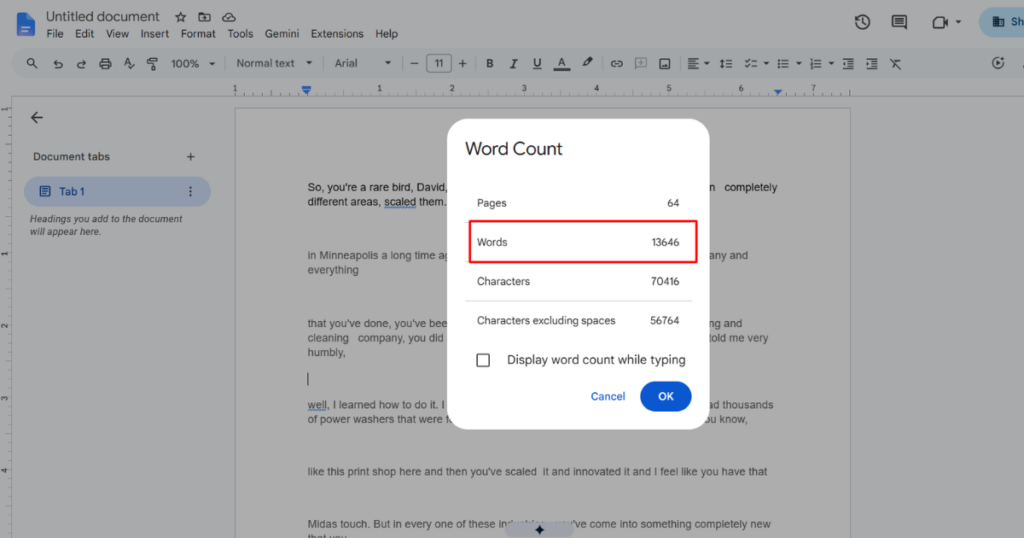The height and width of the screenshot is (538, 1024).
Task: Open the Normal text style dropdown
Action: [x=274, y=63]
